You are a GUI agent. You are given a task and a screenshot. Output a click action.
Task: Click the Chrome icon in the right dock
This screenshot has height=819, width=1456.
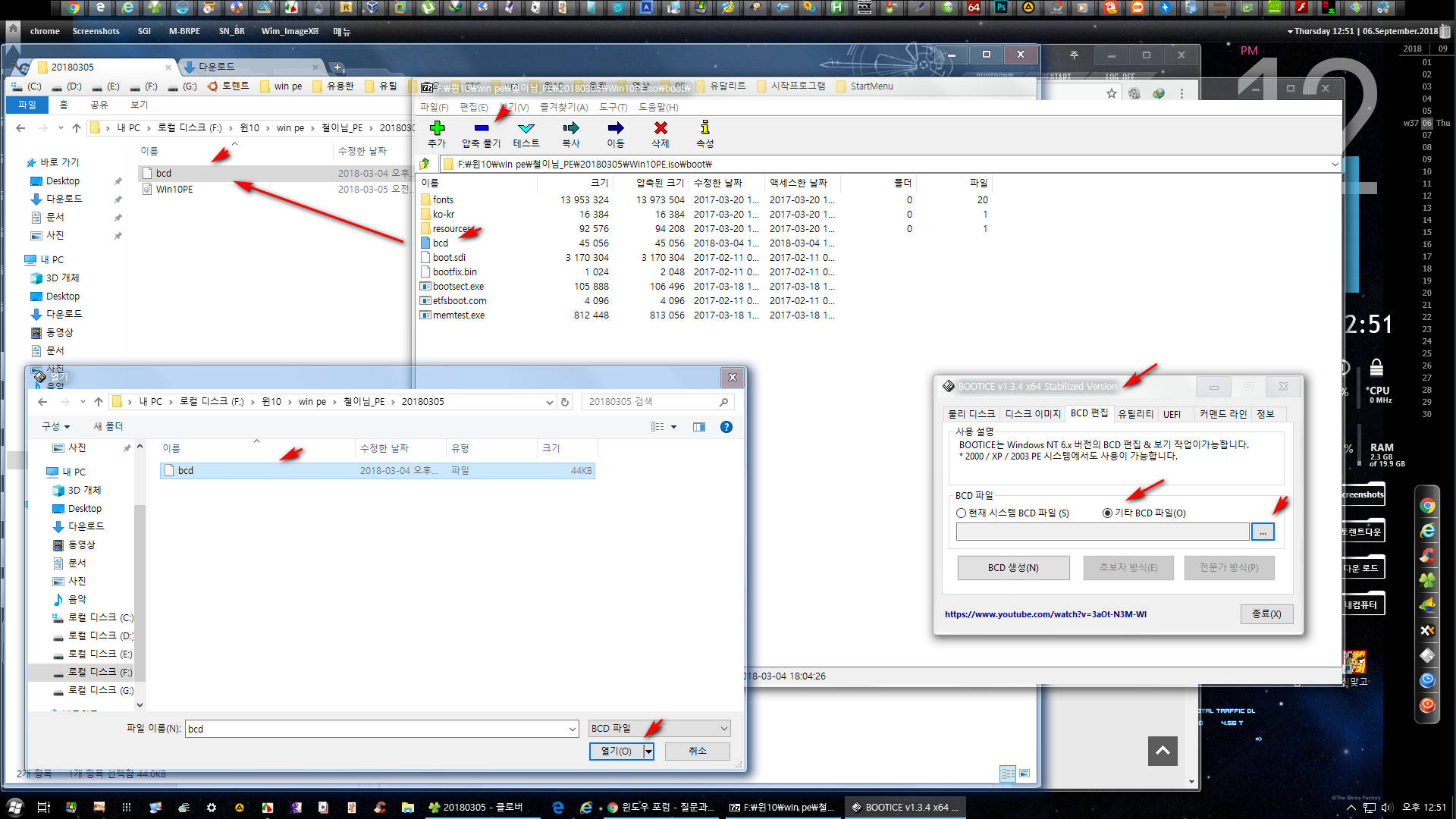(1427, 506)
